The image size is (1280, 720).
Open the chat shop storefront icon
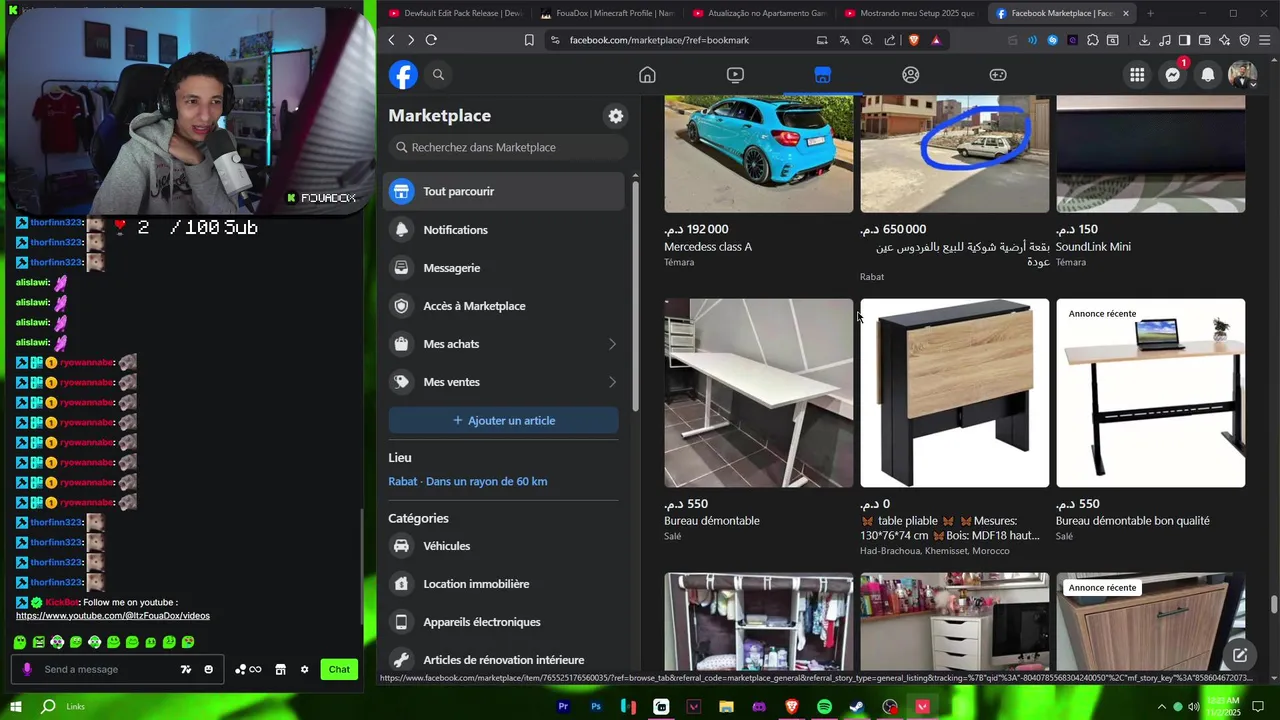[281, 669]
